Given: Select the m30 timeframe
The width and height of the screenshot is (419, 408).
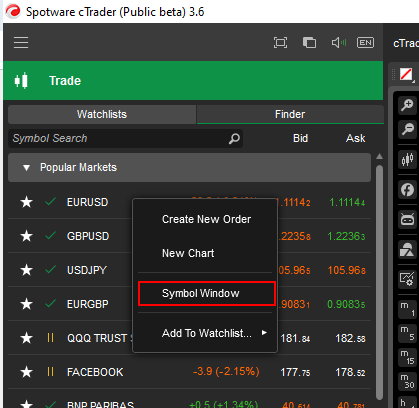Looking at the screenshot, I should [x=407, y=381].
